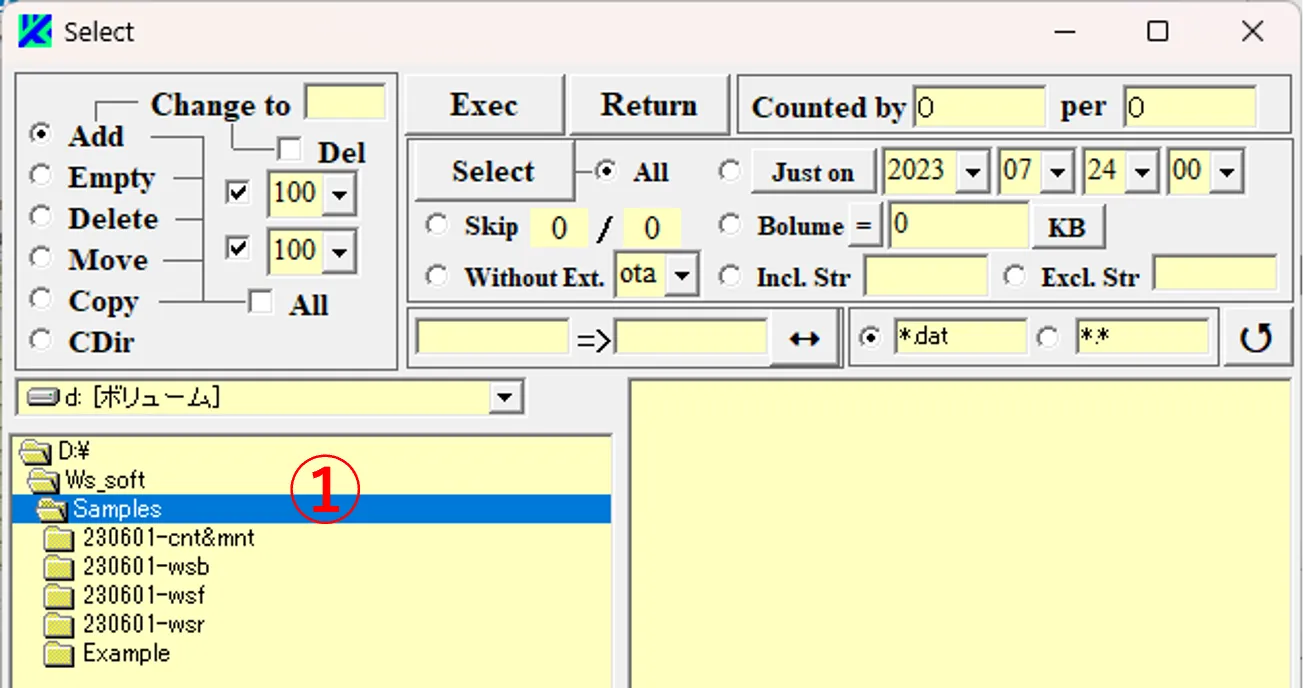
Task: Toggle the second checked 100 checkbox
Action: (238, 248)
